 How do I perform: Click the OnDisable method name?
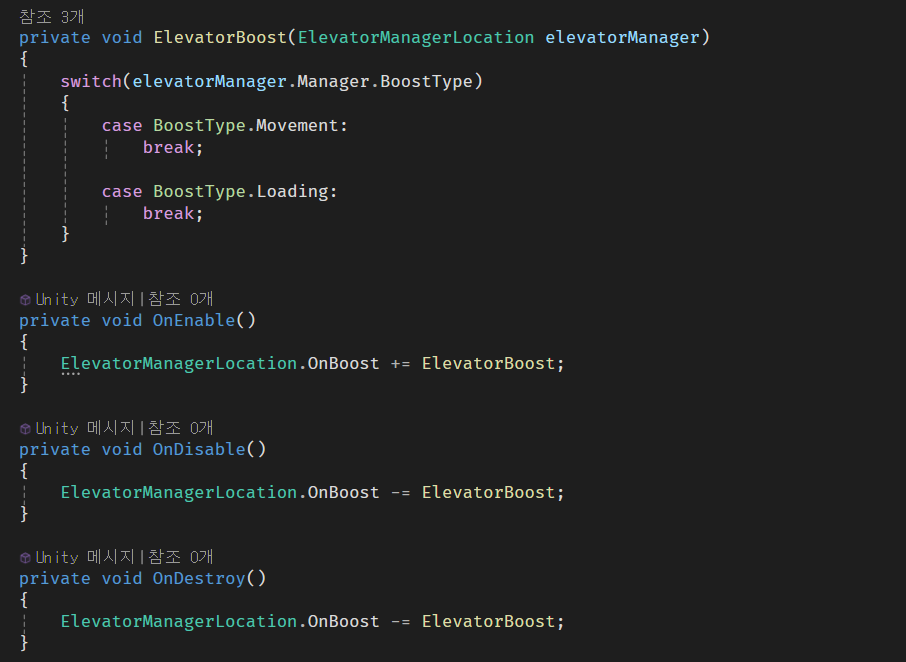point(199,449)
